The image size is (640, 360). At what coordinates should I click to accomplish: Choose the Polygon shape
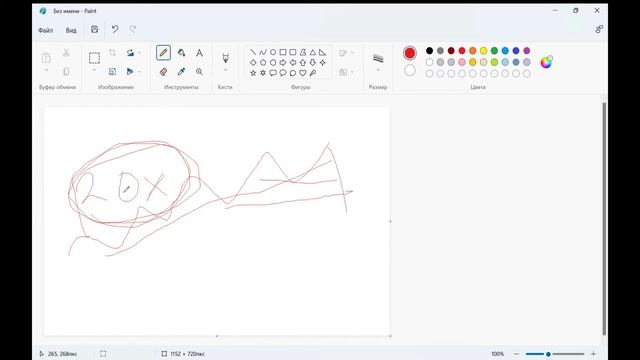pyautogui.click(x=303, y=52)
